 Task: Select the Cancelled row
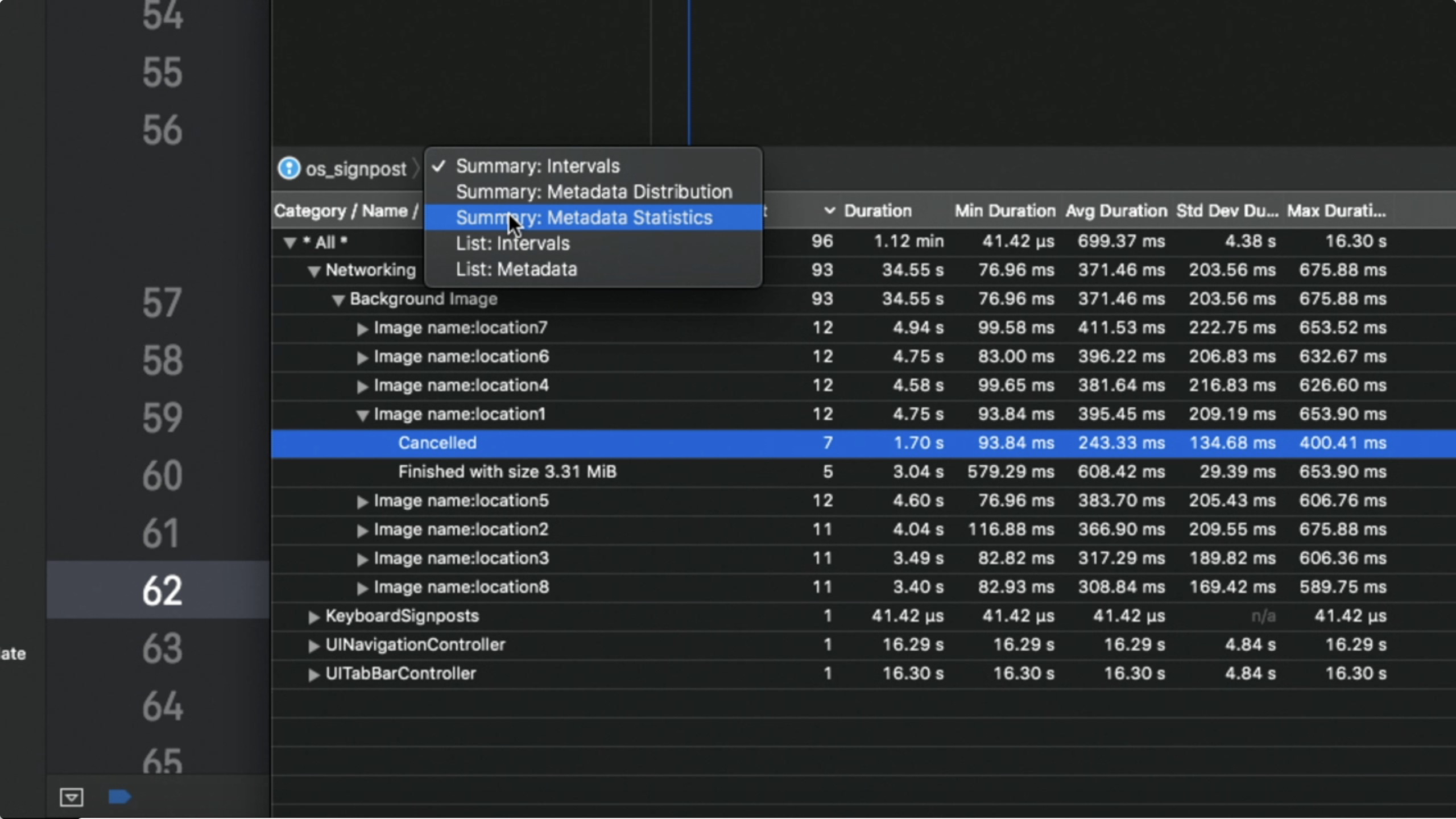(437, 443)
